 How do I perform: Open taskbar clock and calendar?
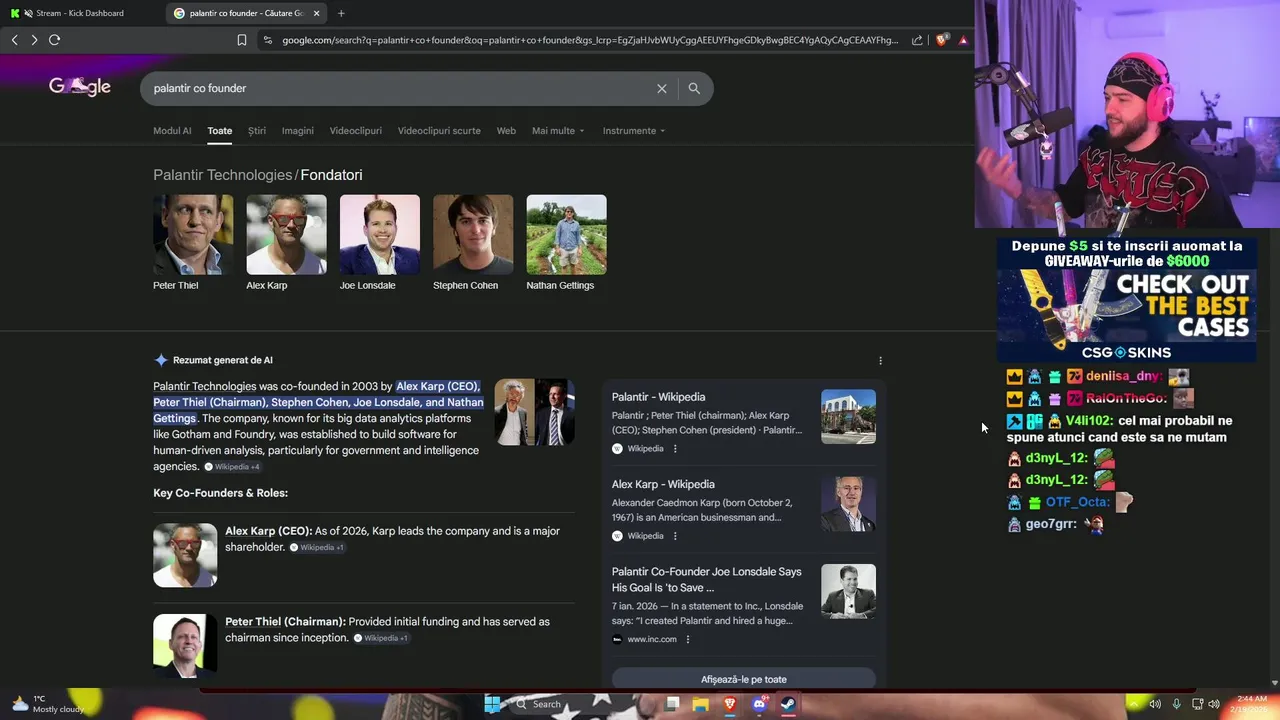pos(1251,704)
